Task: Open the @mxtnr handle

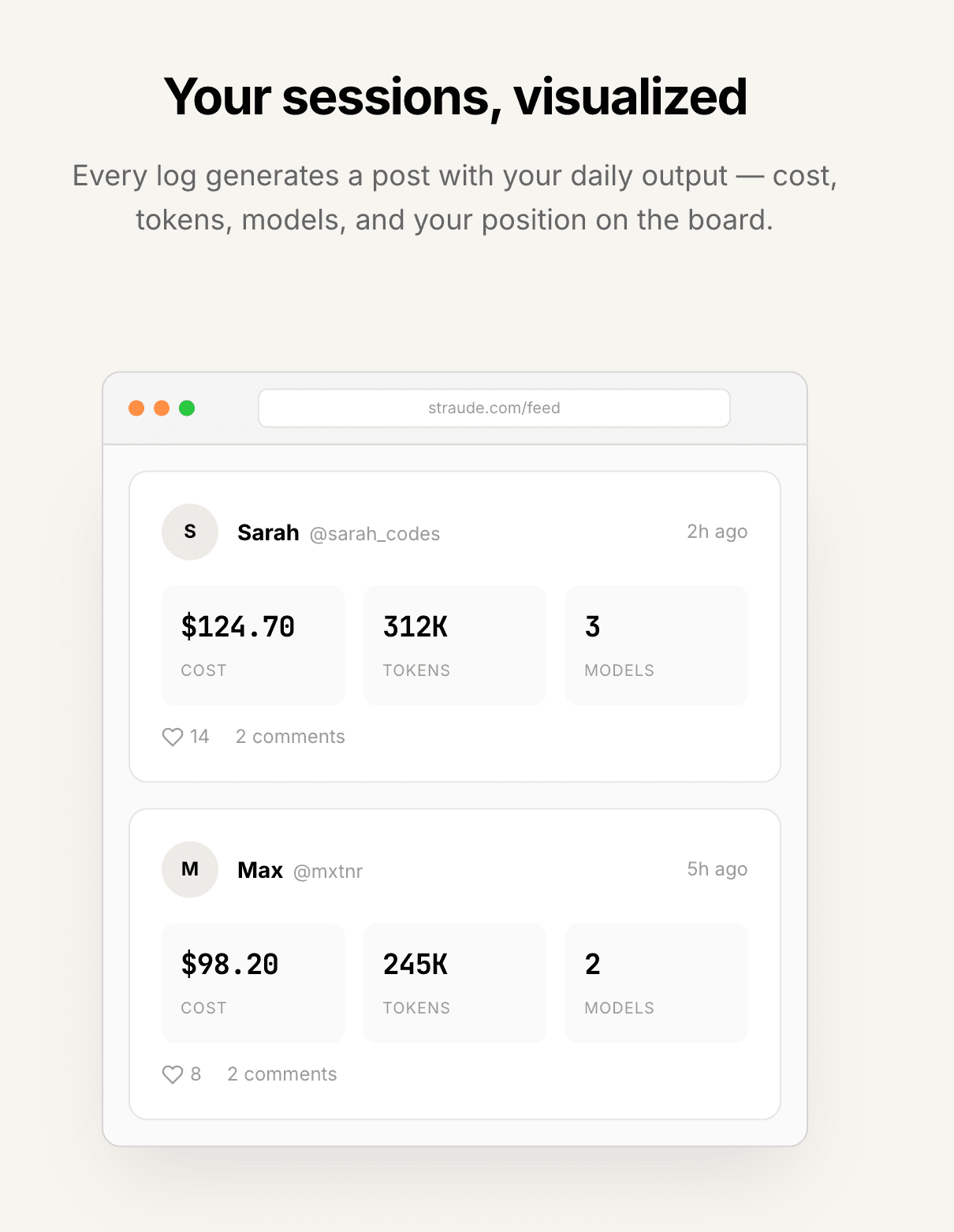Action: (328, 872)
